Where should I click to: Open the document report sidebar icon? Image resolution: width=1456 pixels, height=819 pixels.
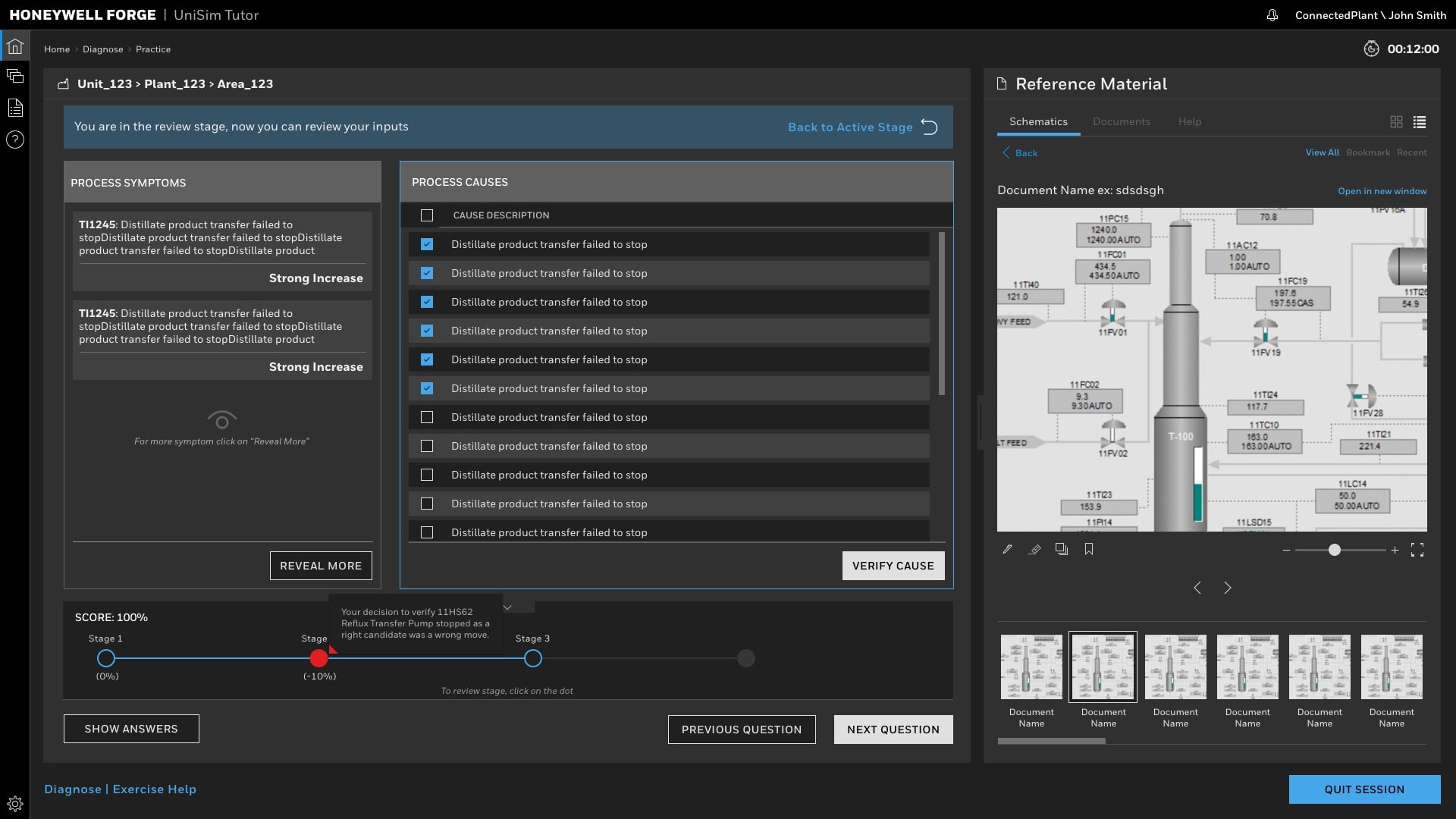[x=15, y=108]
